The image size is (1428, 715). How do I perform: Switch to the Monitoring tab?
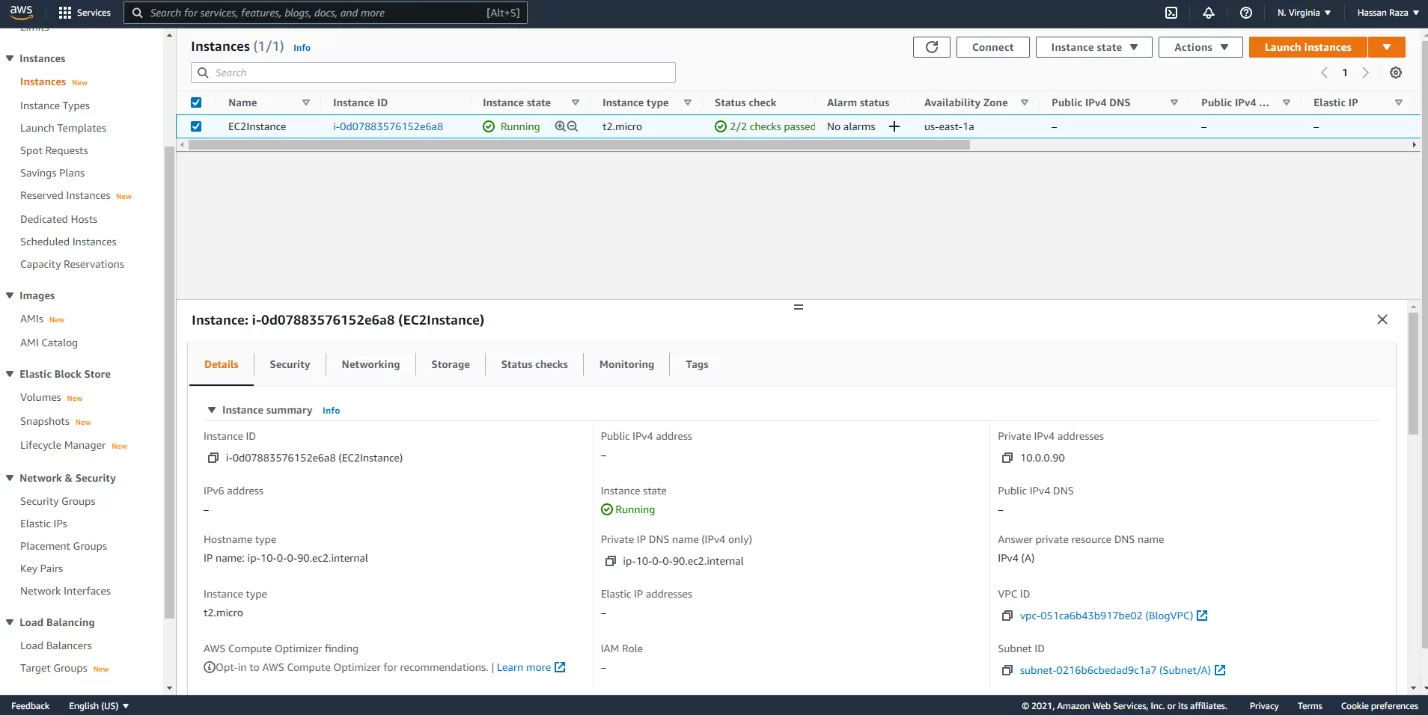click(x=627, y=364)
